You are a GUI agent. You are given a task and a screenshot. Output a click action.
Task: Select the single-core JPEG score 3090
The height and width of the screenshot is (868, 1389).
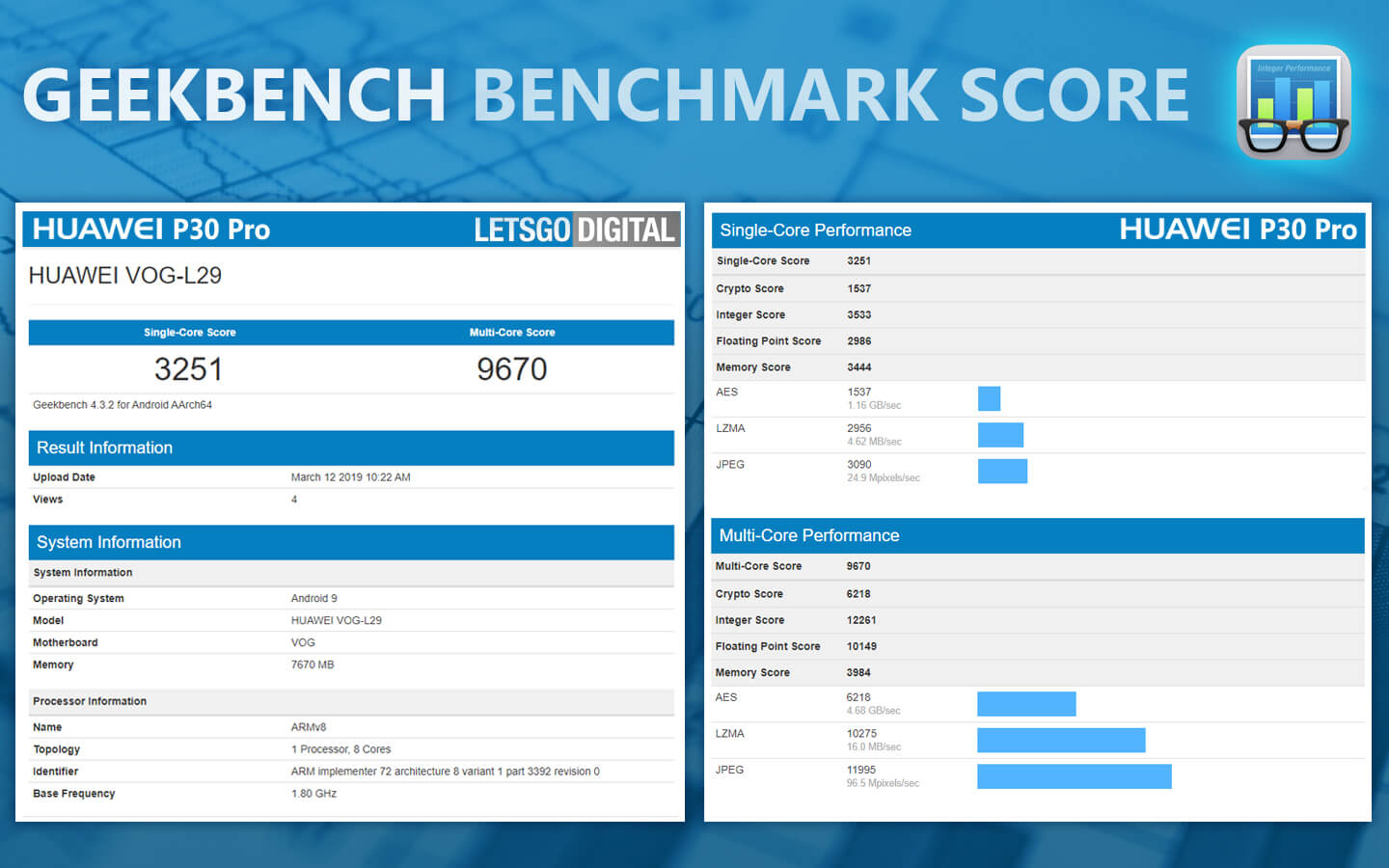click(859, 465)
